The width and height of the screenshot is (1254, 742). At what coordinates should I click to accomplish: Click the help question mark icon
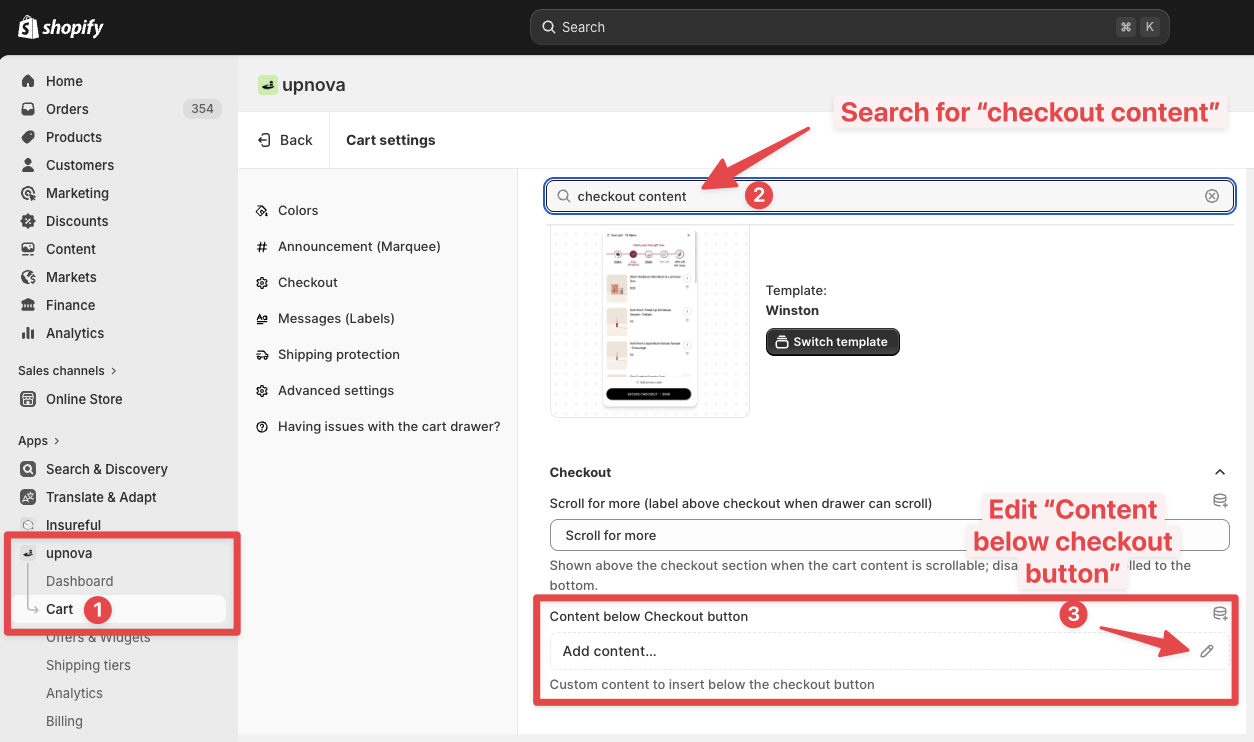pos(262,427)
